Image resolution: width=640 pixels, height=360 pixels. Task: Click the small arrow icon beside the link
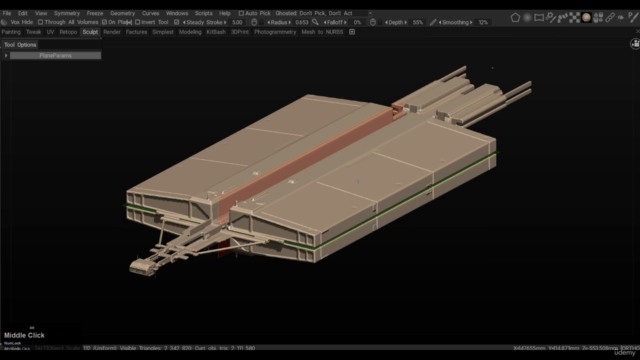coord(621,18)
